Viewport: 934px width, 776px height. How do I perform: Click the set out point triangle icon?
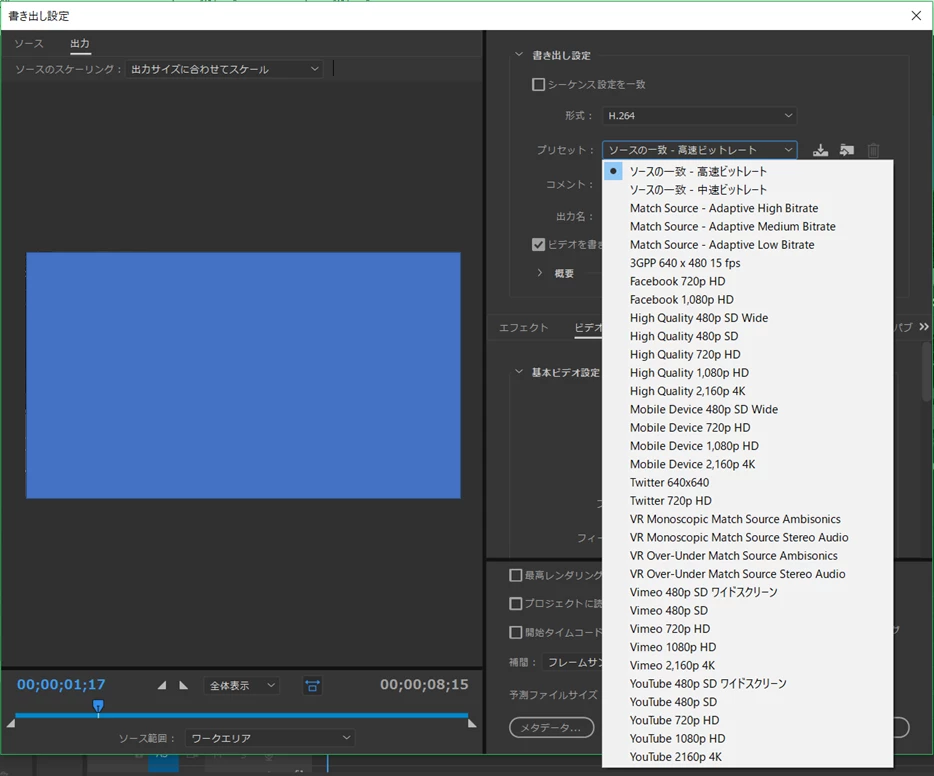click(183, 685)
